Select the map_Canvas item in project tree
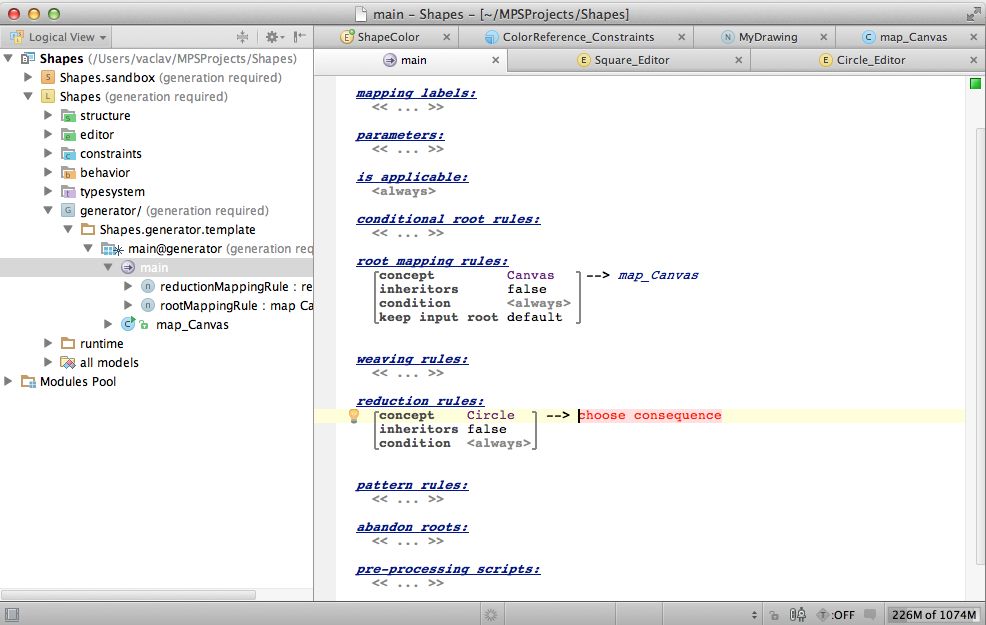 192,325
